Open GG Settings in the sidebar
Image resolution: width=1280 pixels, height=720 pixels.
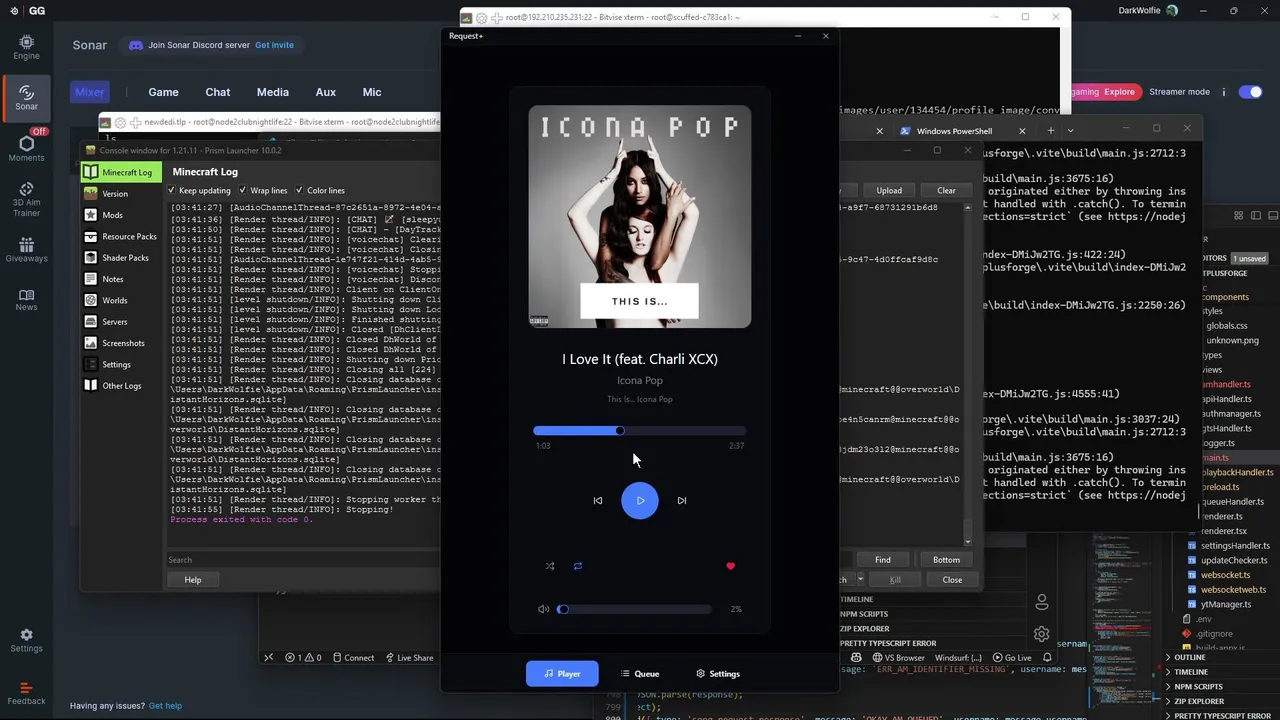tap(26, 641)
